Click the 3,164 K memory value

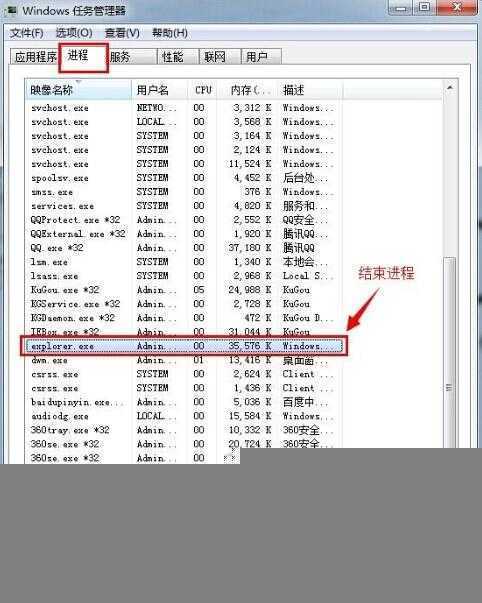coord(252,136)
